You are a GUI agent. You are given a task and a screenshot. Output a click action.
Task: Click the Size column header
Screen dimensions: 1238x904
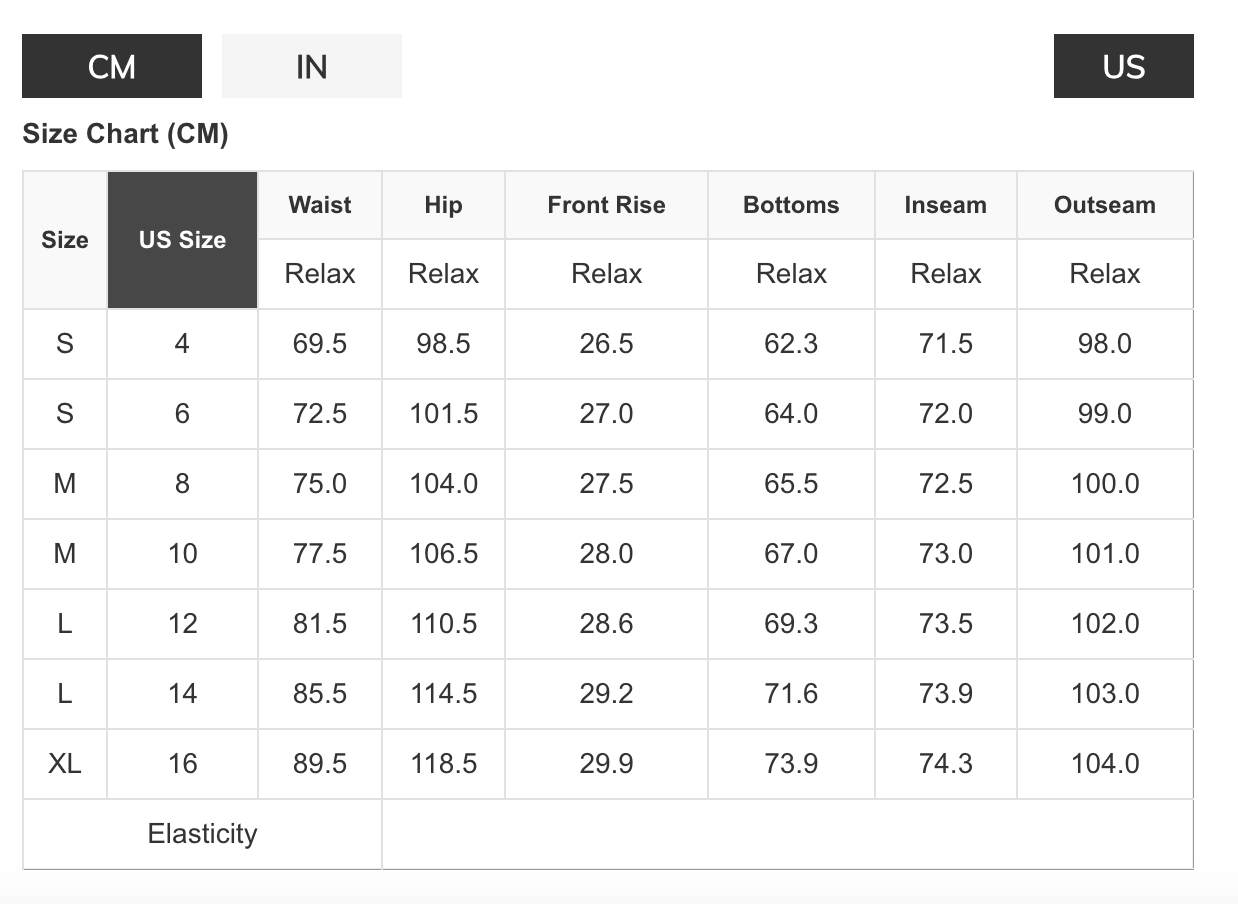(x=65, y=240)
